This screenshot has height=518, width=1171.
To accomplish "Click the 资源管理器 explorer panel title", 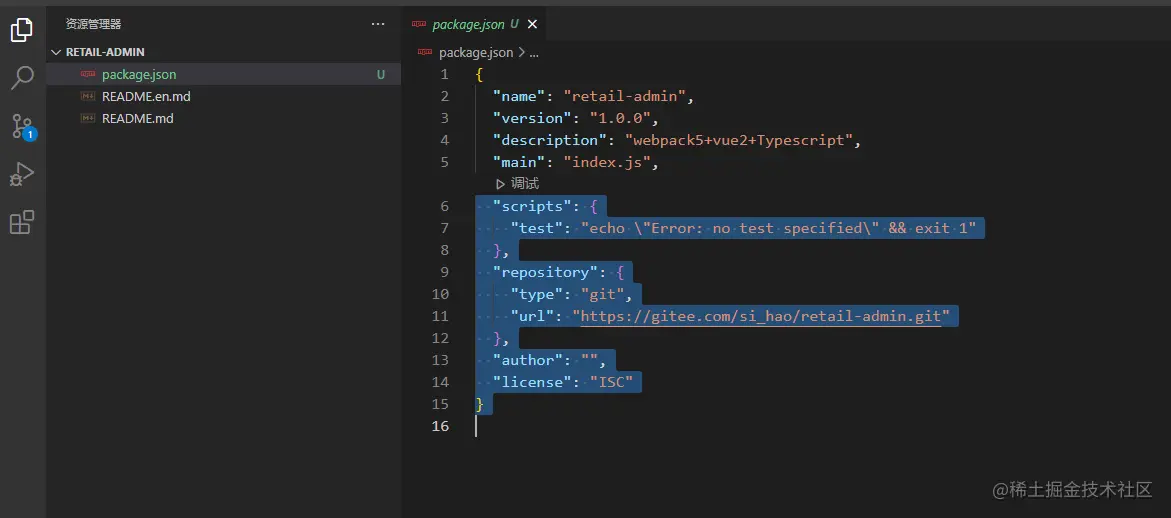I will click(x=93, y=25).
